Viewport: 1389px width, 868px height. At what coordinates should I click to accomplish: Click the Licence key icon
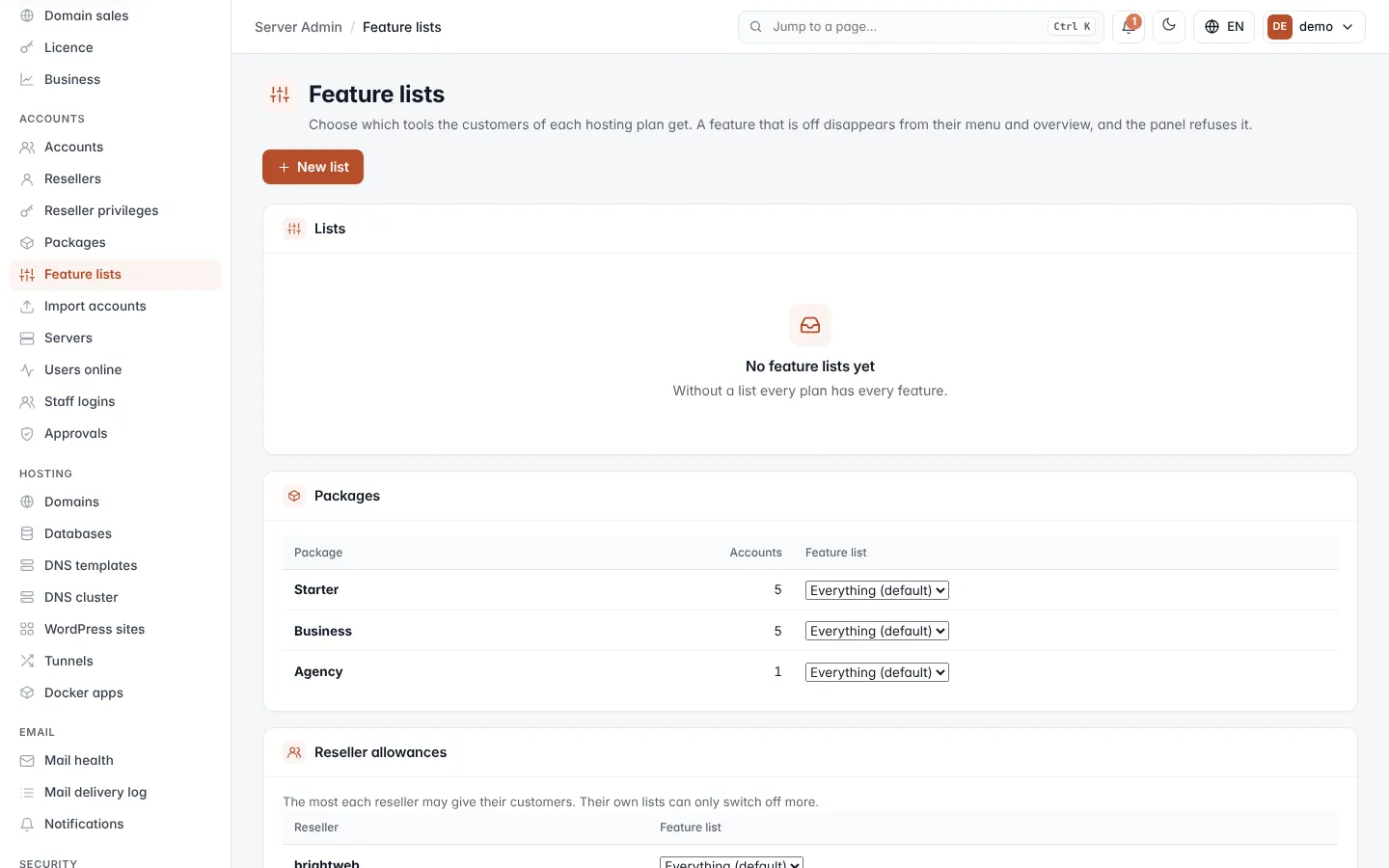(27, 47)
